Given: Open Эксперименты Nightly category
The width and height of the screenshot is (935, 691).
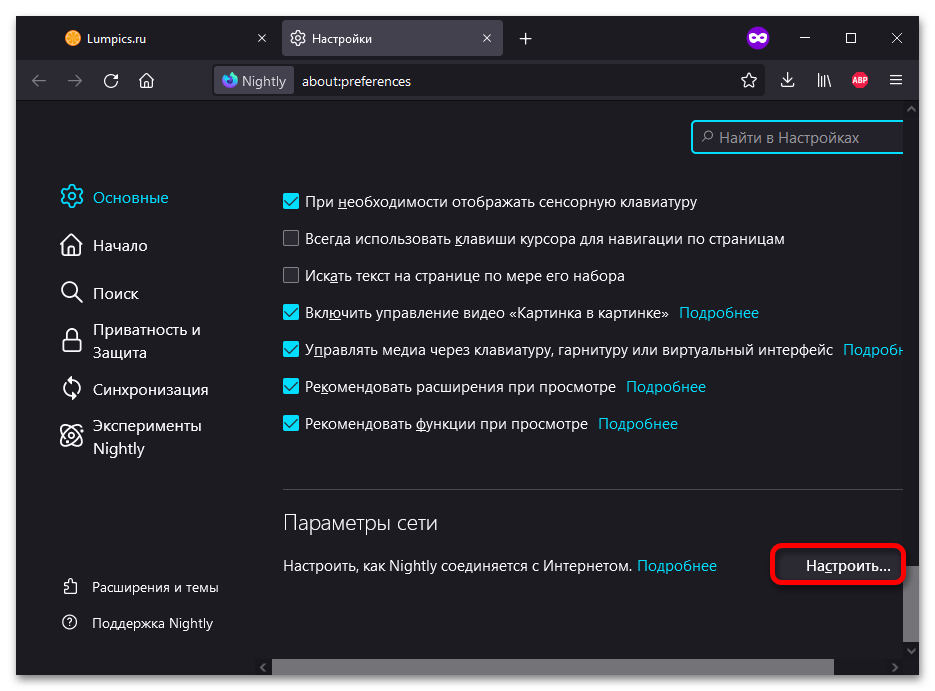Looking at the screenshot, I should (131, 437).
